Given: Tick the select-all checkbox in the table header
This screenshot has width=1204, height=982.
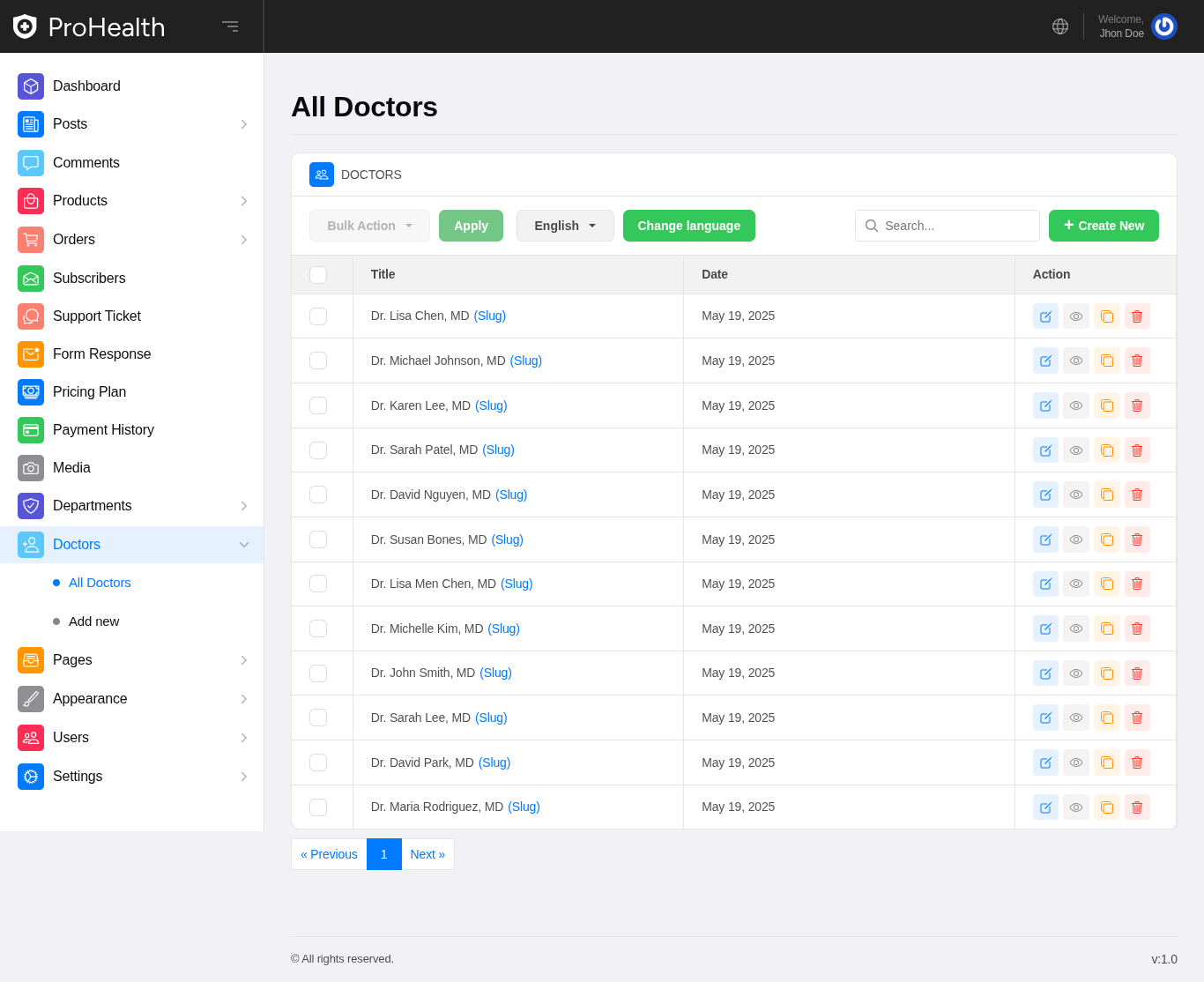Looking at the screenshot, I should point(318,275).
